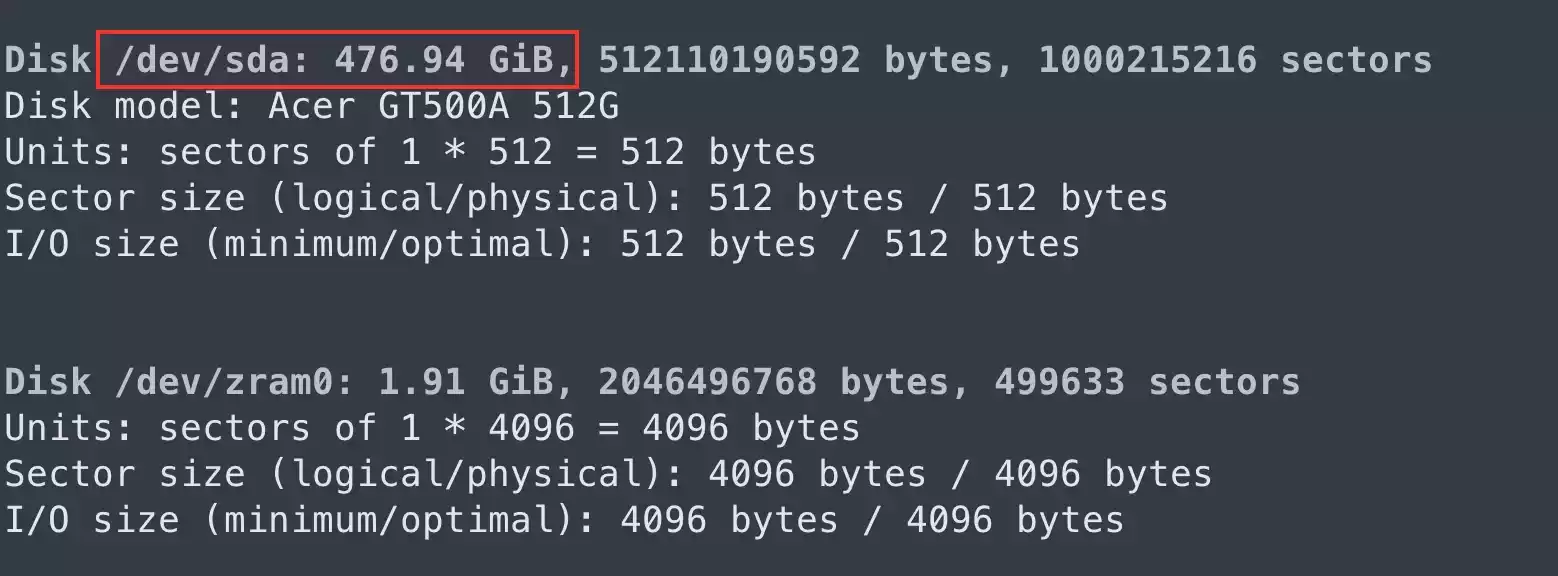Click the word "Disk" before /dev/sda
Screen dimensions: 1558x576
point(48,60)
